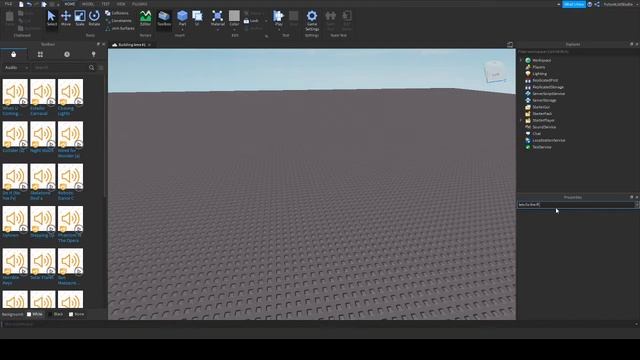Click the Properties filter input field
This screenshot has height=360, width=640.
tap(576, 204)
